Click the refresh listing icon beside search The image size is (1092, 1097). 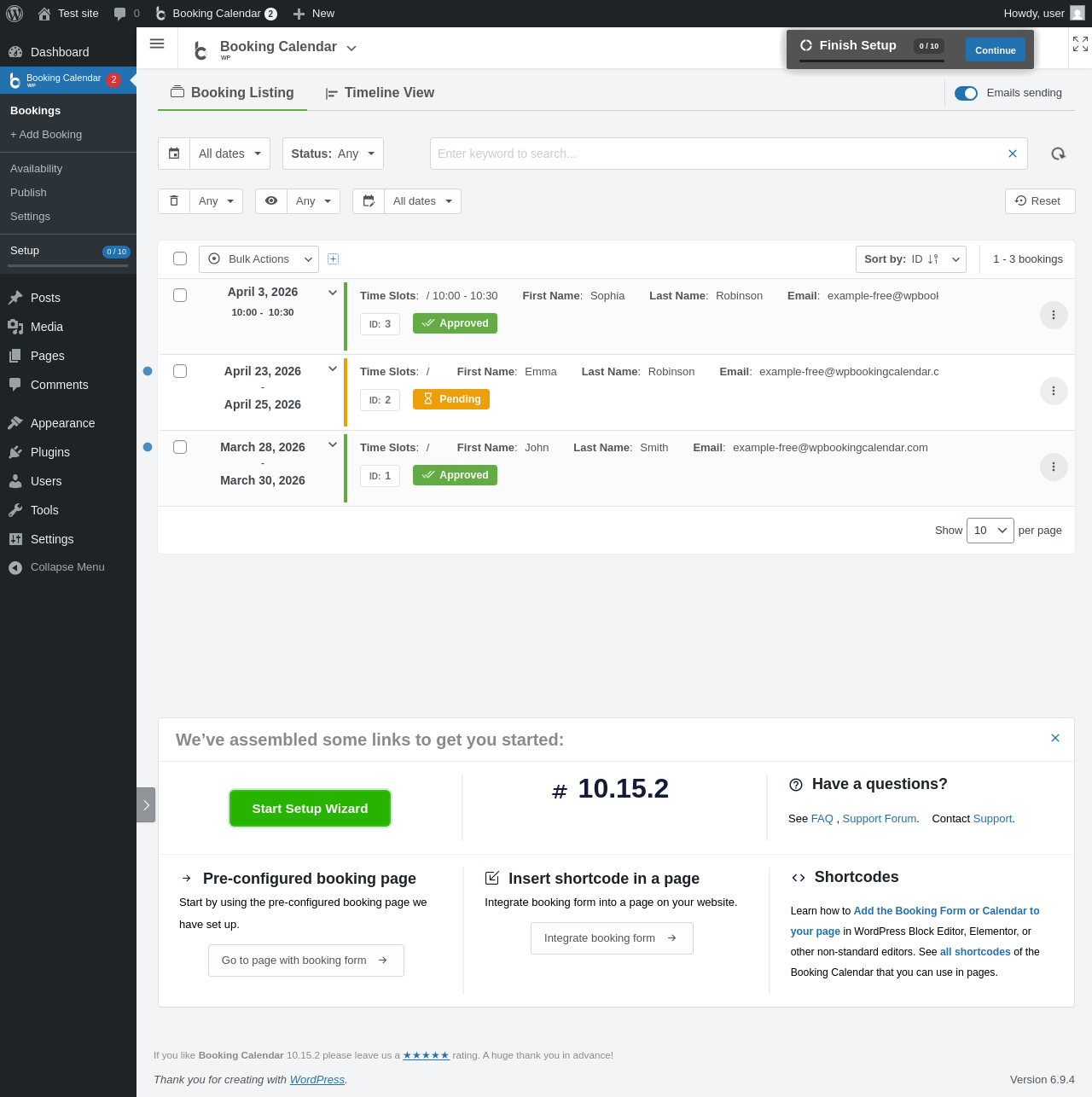[x=1058, y=154]
